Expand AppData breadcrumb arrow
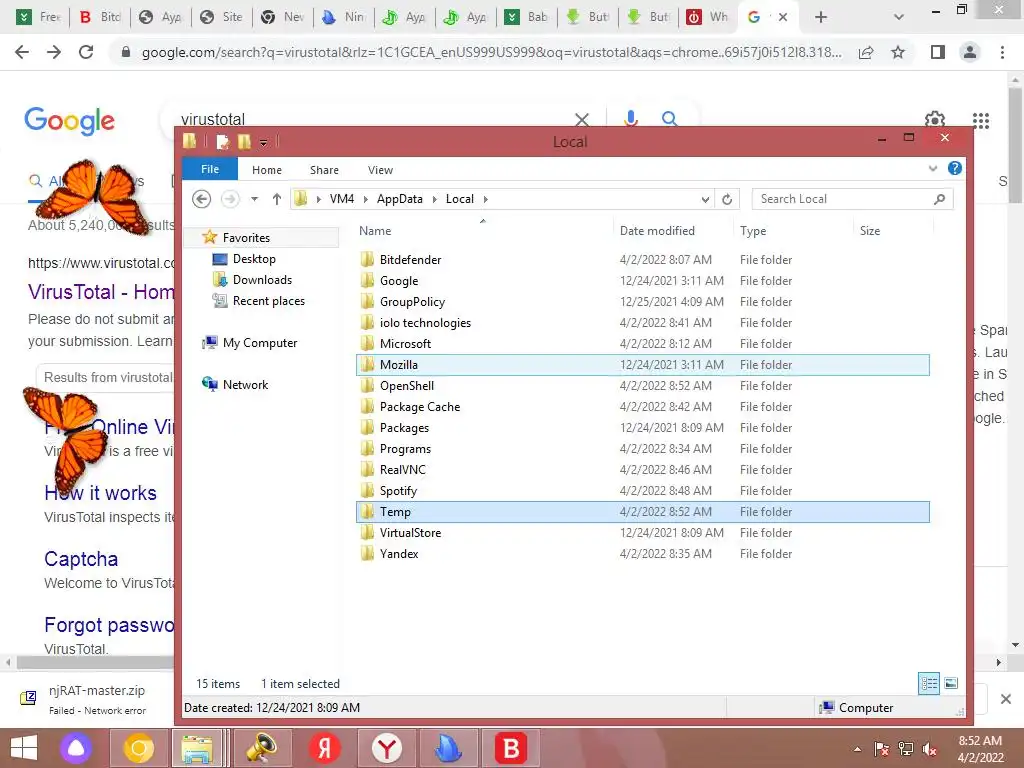 click(434, 199)
